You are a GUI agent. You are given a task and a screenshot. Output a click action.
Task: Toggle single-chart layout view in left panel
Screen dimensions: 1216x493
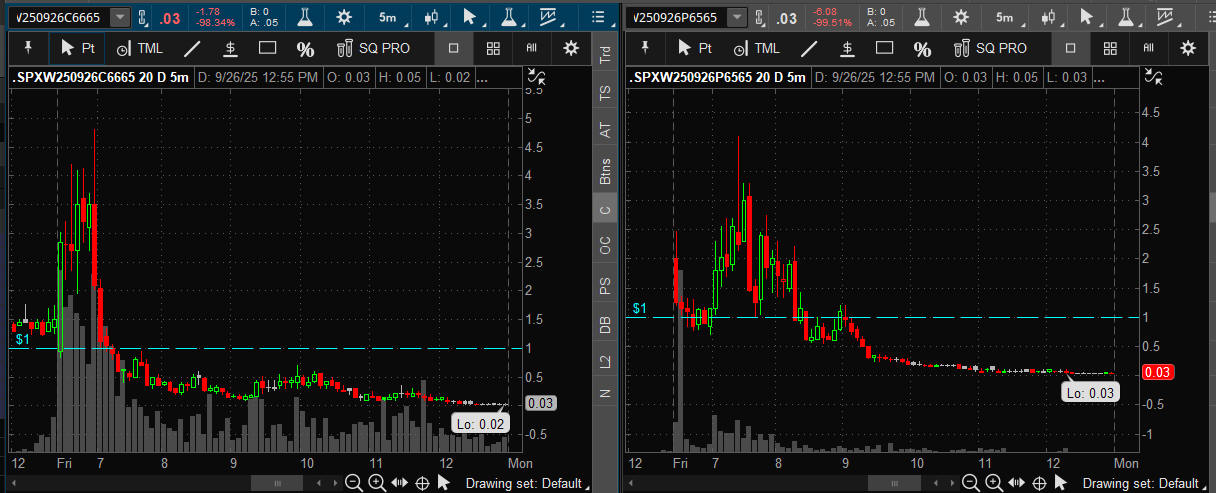tap(453, 48)
